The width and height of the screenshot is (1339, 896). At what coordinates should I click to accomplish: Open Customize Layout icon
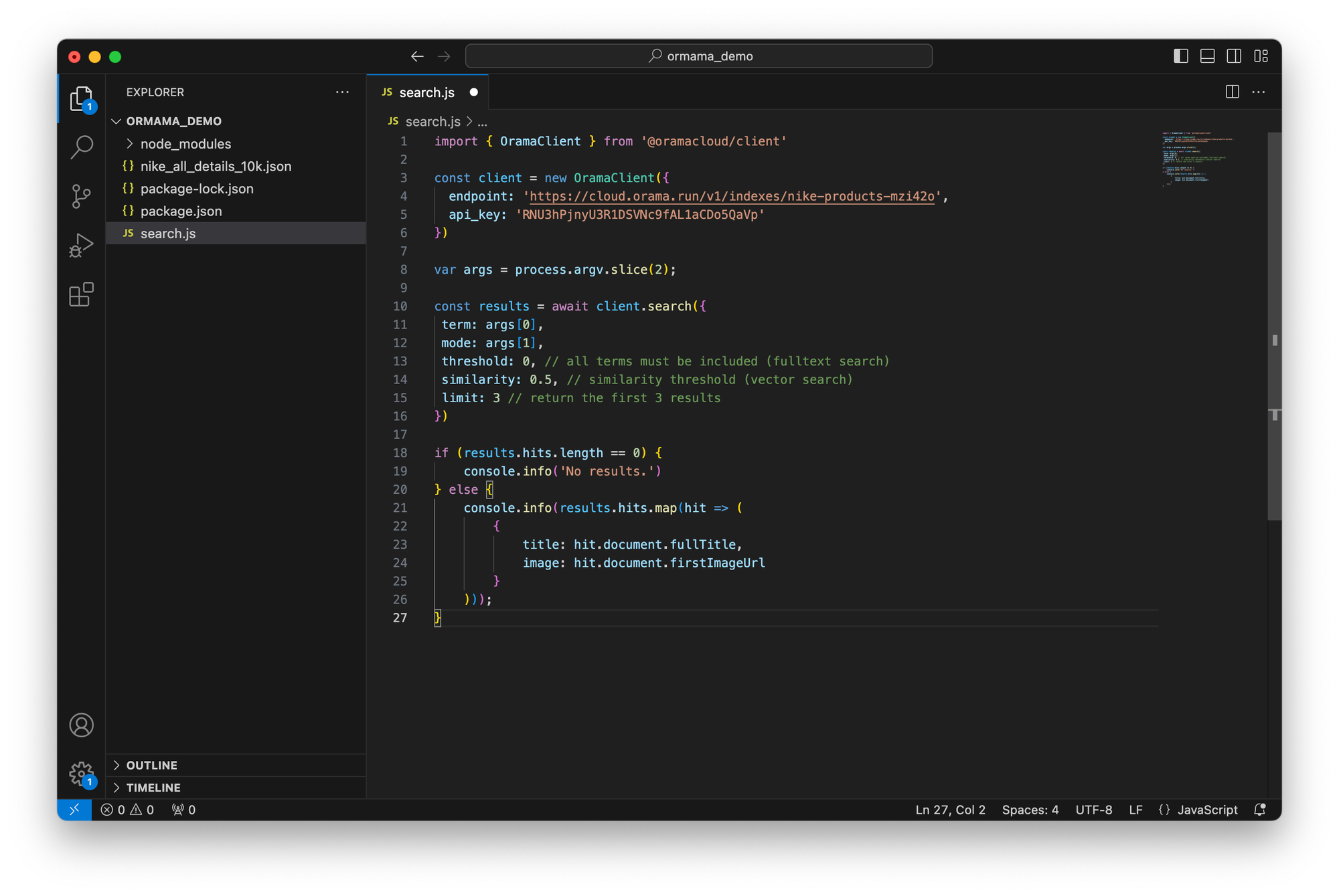pos(1261,56)
